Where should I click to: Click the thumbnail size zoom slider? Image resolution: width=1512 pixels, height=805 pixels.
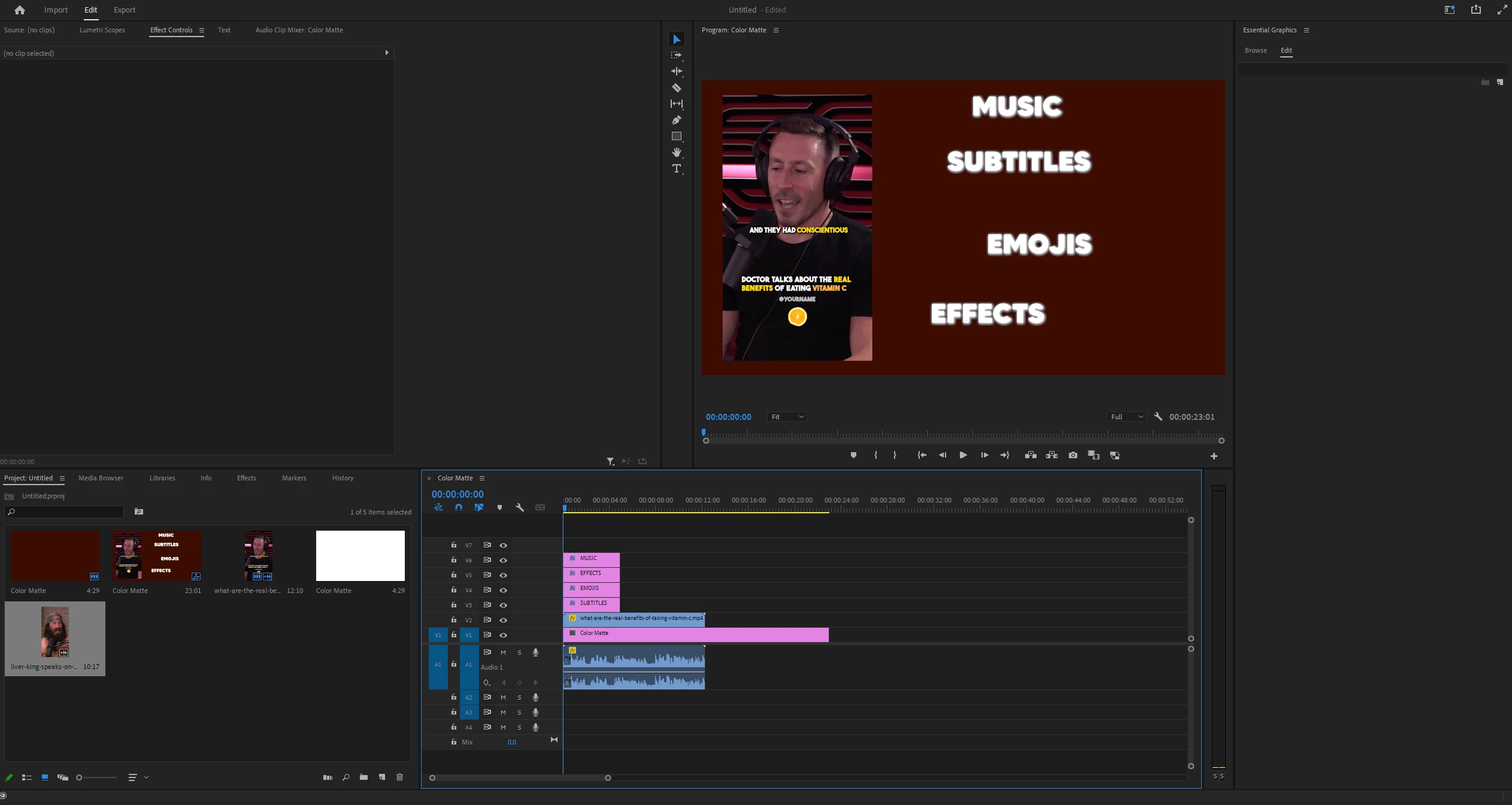tap(96, 777)
